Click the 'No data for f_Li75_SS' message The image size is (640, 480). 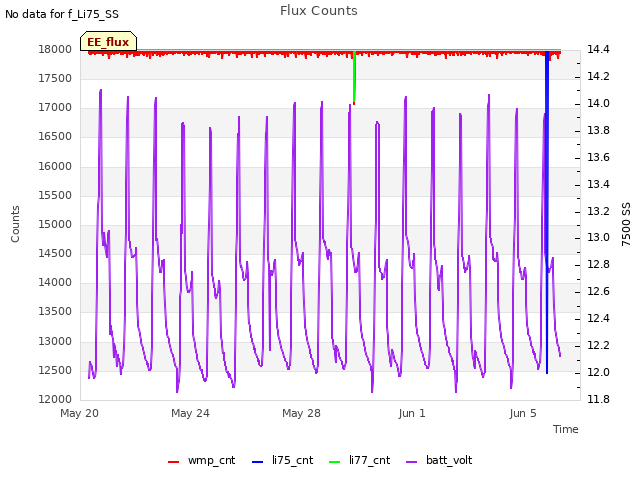(62, 14)
